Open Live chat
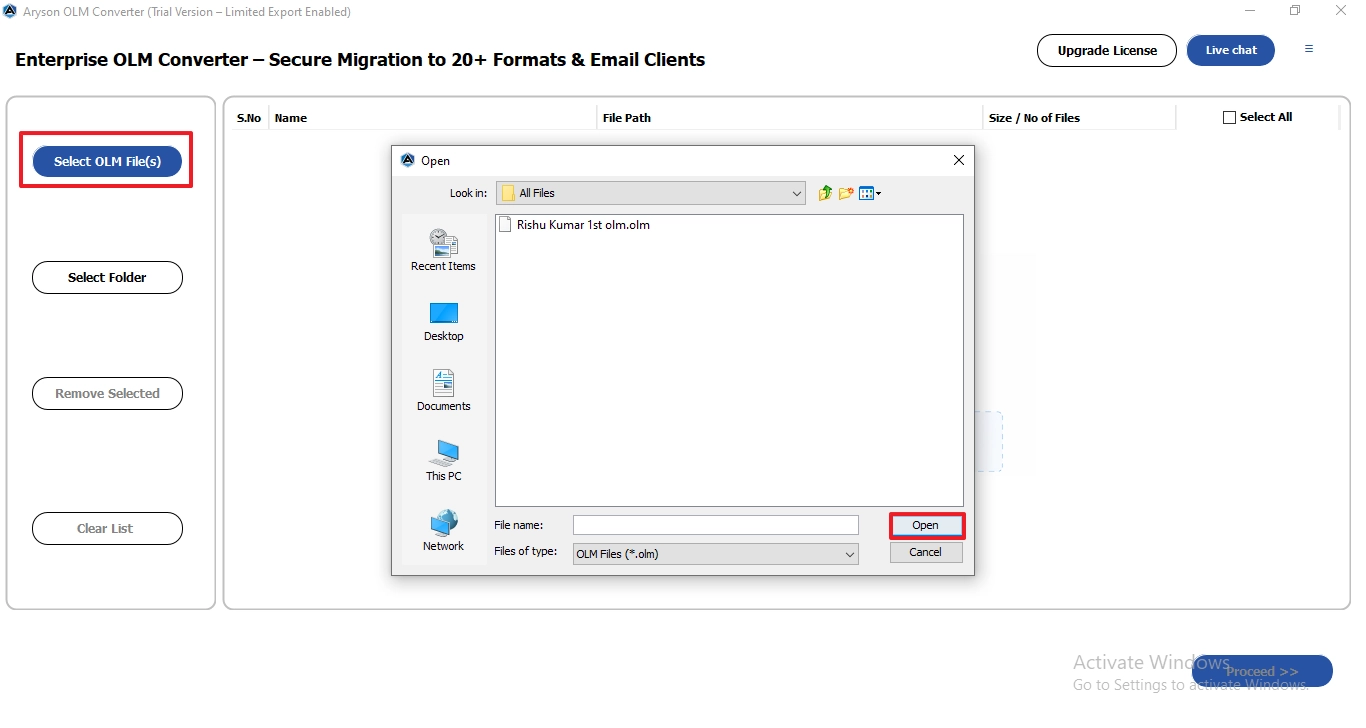 point(1231,50)
